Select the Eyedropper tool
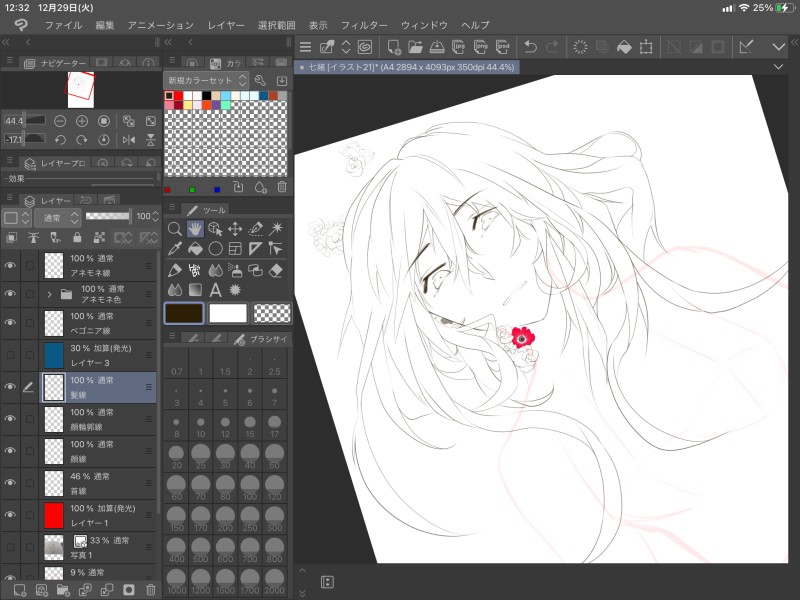 coord(175,249)
